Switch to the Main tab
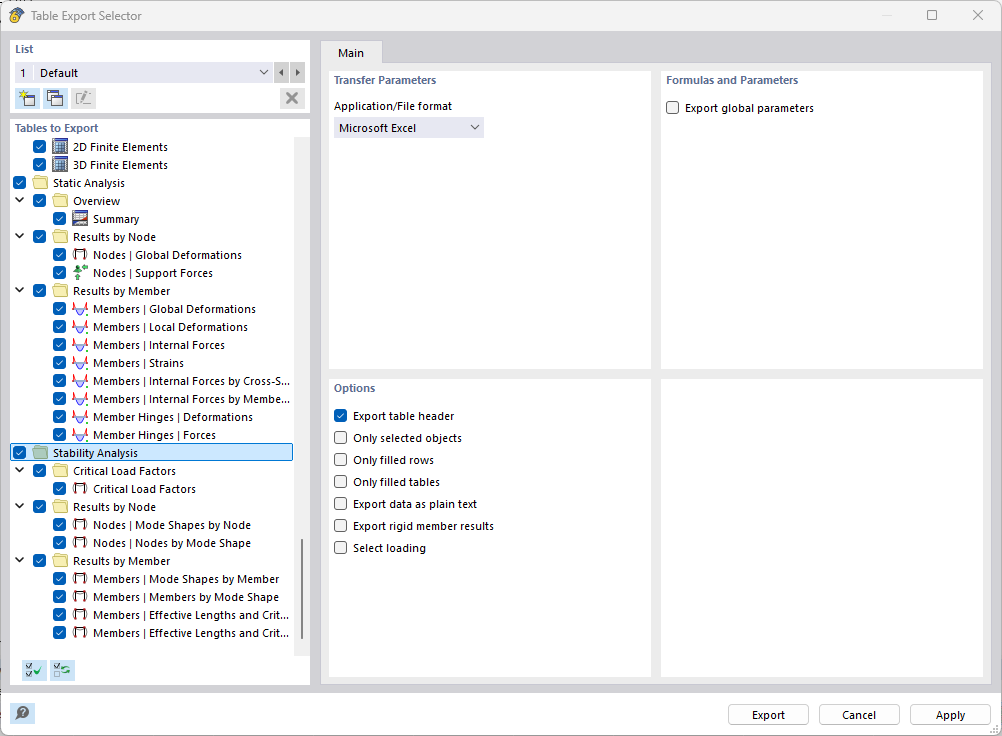Screen dimensions: 1002x736 (x=351, y=52)
